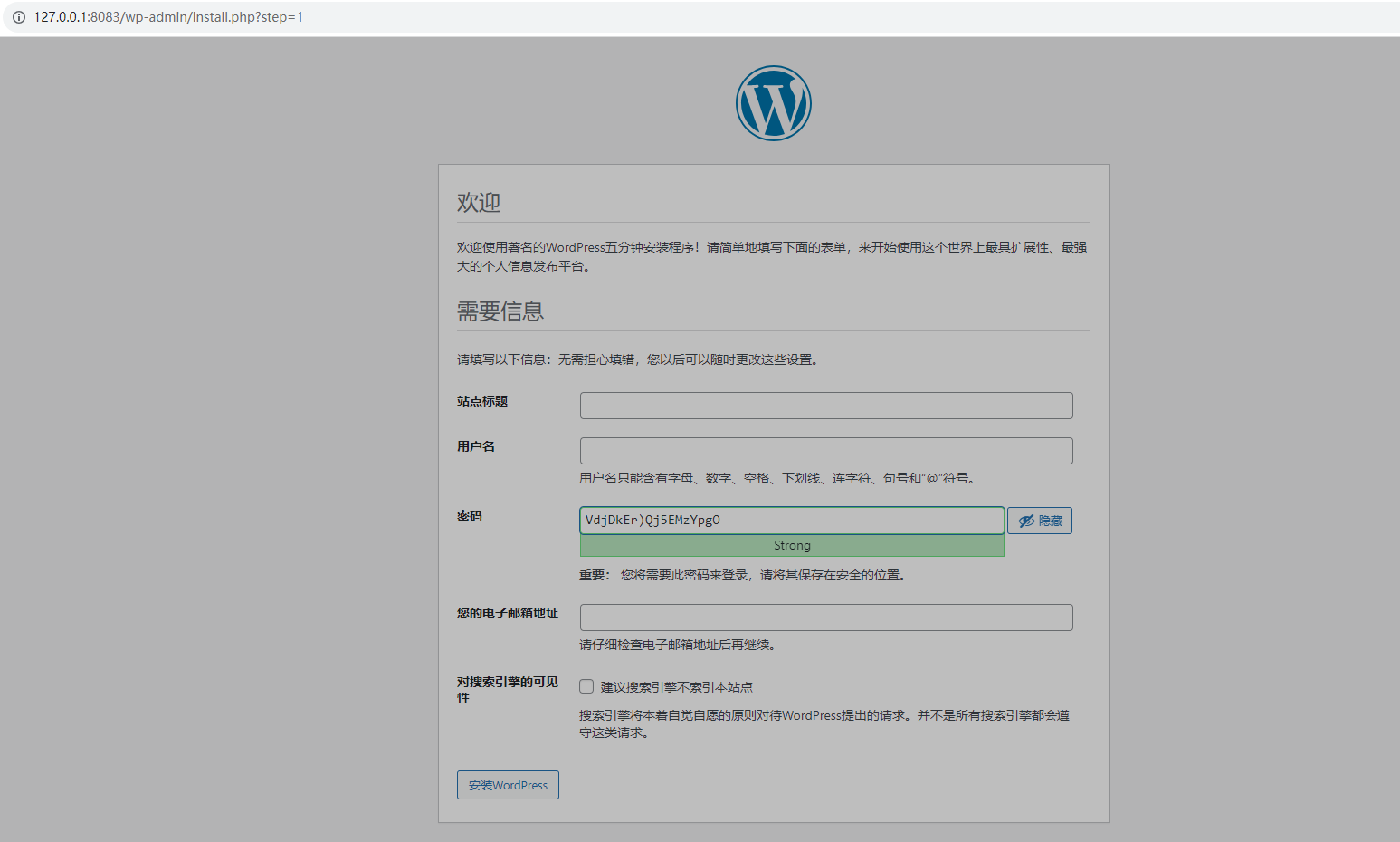This screenshot has height=842, width=1400.
Task: Click the 您的电子邮箱地址 label
Action: 508,613
